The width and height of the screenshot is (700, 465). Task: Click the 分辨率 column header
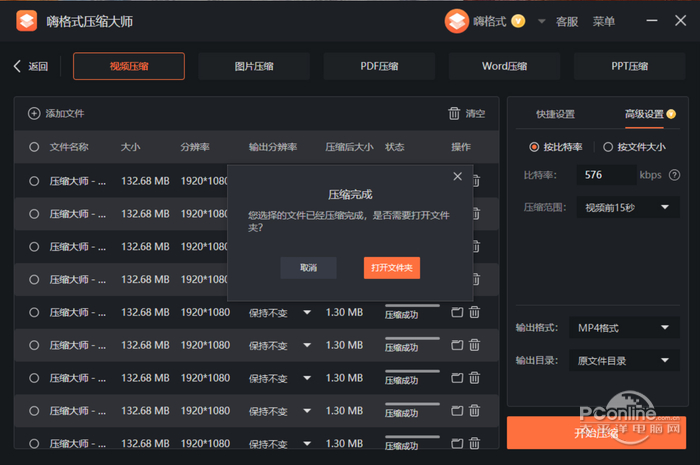click(x=195, y=147)
